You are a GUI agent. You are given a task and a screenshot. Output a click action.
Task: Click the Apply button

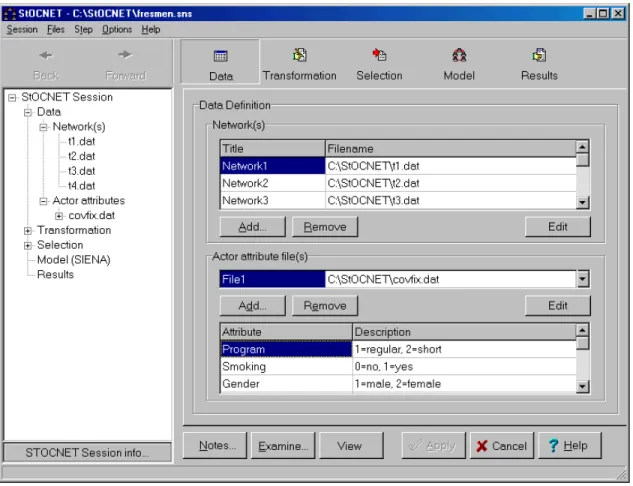(x=433, y=446)
